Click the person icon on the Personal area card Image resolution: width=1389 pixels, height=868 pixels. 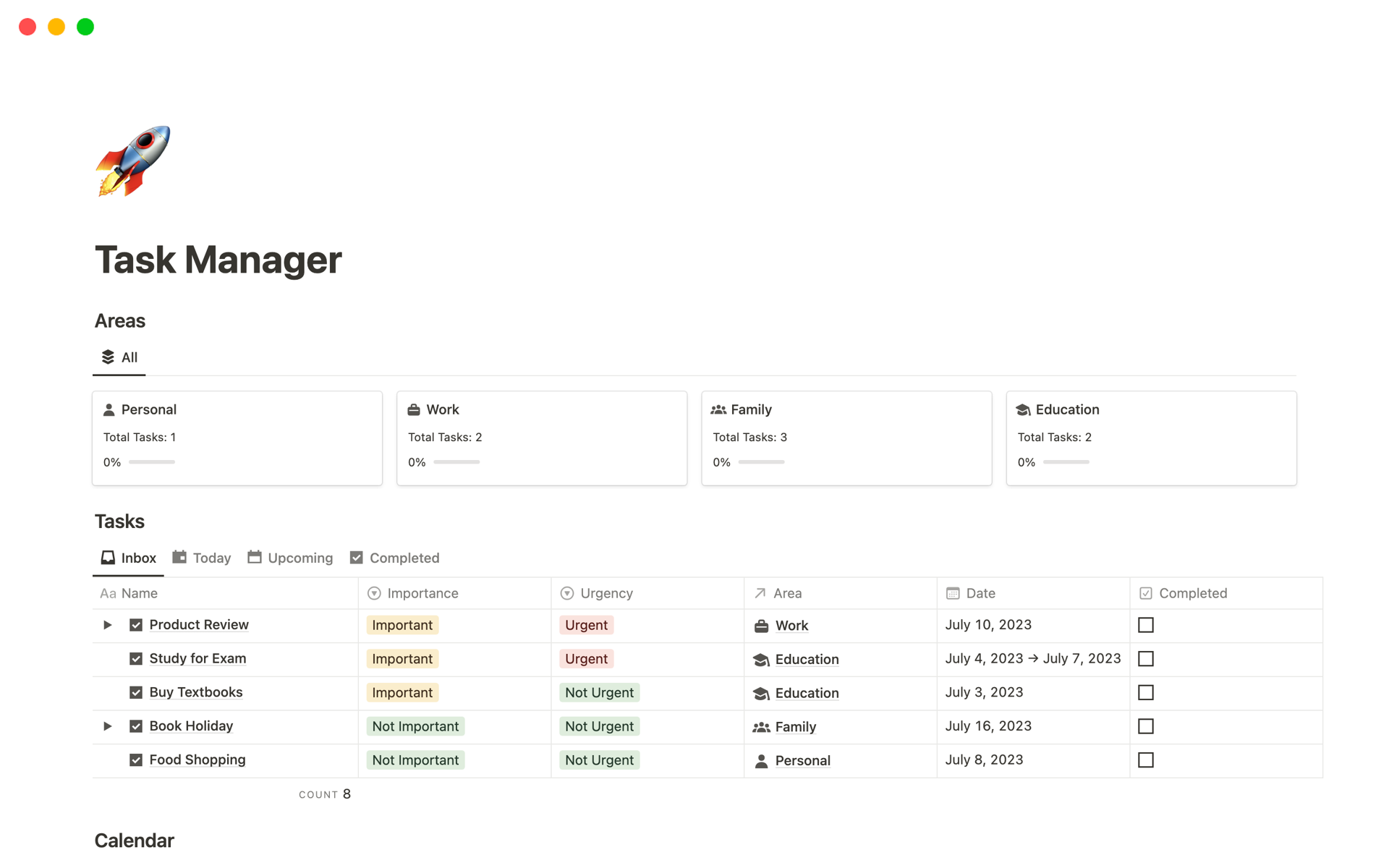[x=109, y=409]
